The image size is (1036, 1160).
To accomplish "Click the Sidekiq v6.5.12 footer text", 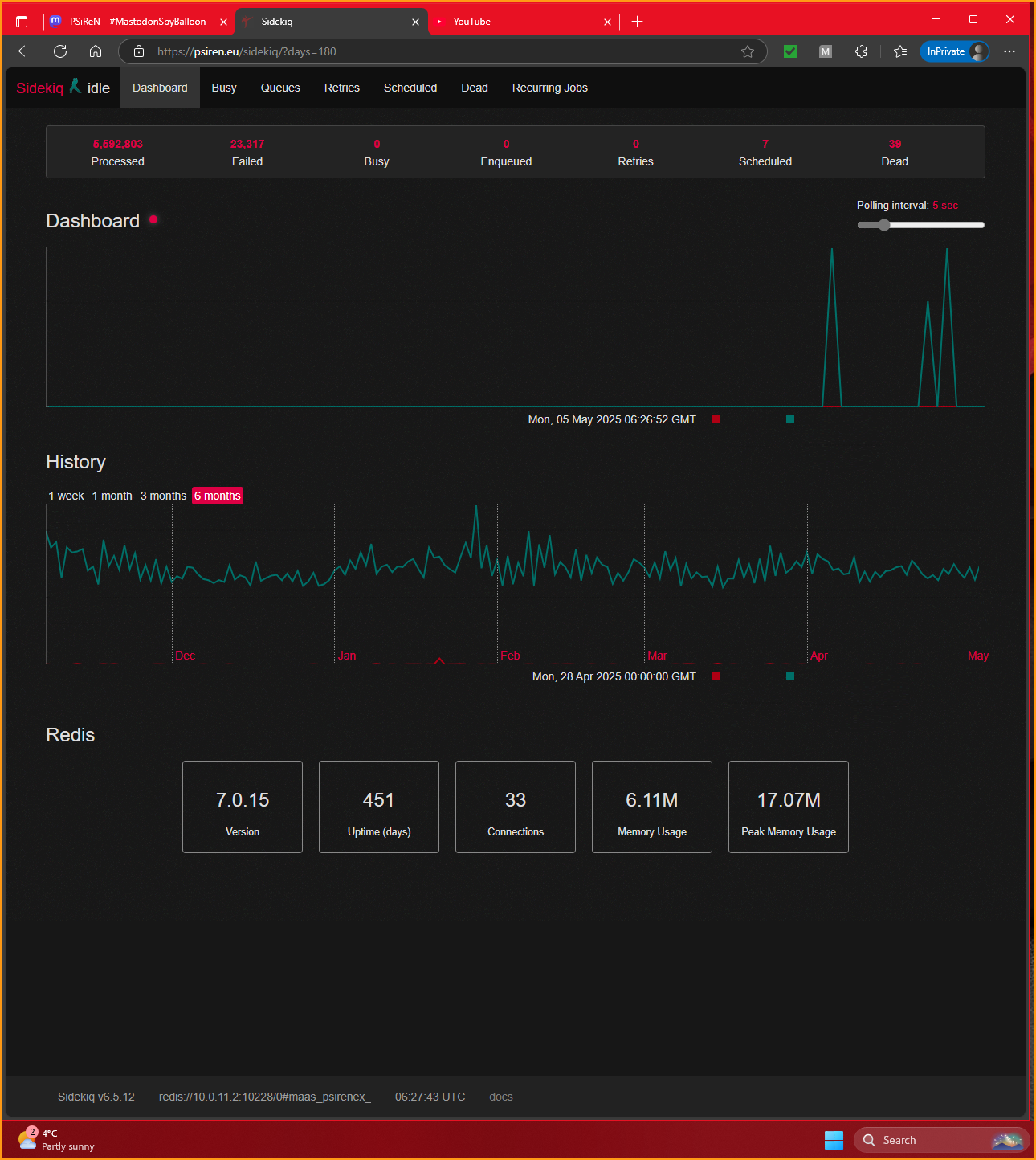I will (96, 1097).
